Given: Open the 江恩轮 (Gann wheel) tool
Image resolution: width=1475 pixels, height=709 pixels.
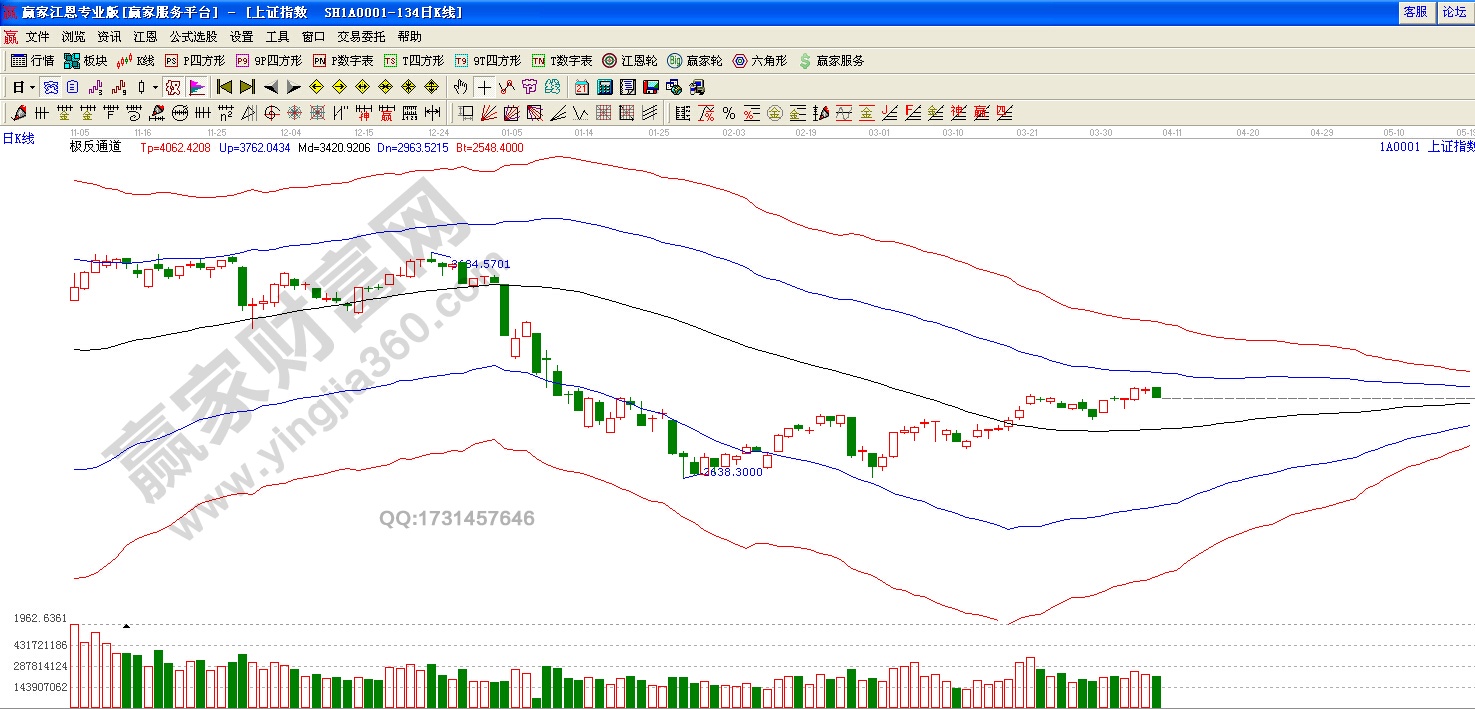Looking at the screenshot, I should pos(630,61).
